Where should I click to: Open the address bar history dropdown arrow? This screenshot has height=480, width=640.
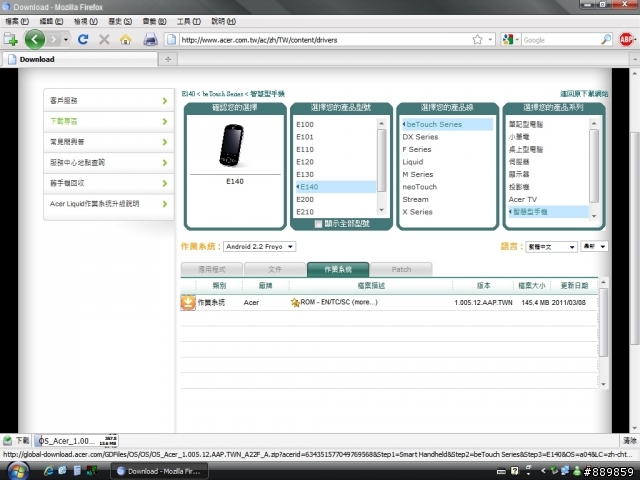(490, 40)
